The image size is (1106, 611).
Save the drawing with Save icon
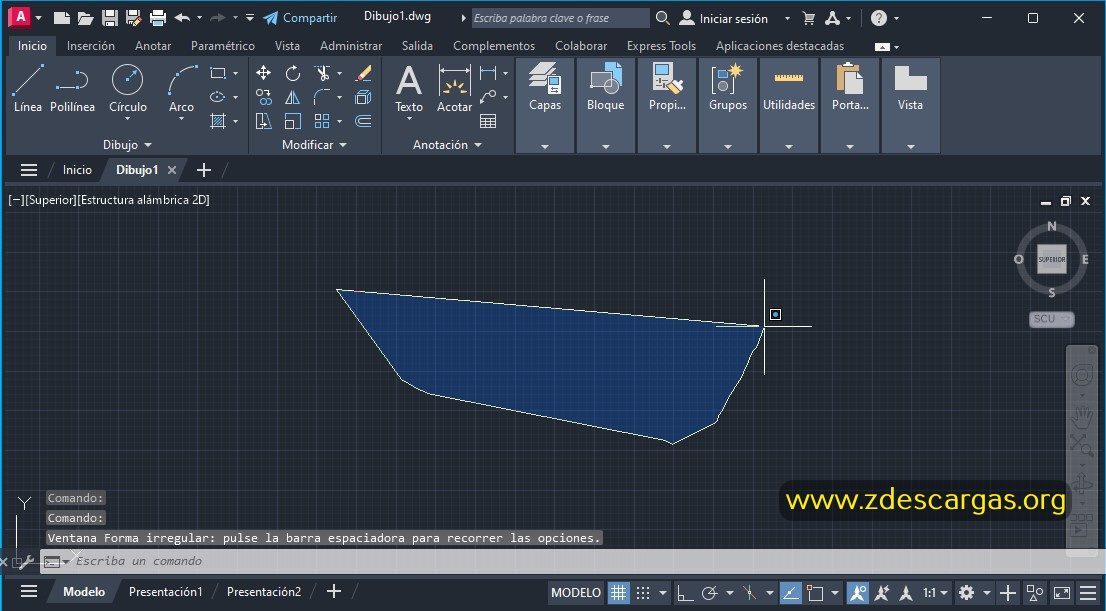click(109, 18)
